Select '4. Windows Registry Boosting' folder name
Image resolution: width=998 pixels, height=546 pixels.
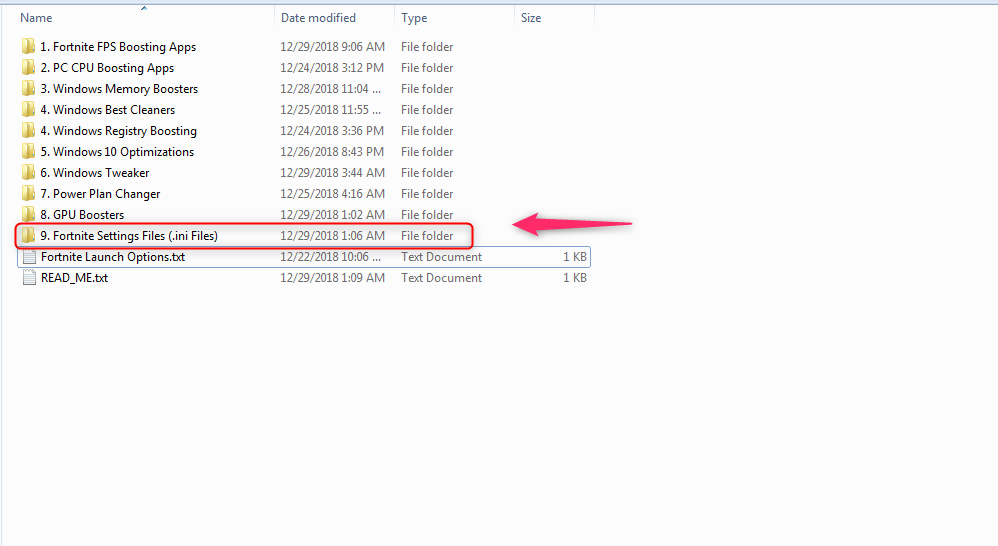point(118,131)
